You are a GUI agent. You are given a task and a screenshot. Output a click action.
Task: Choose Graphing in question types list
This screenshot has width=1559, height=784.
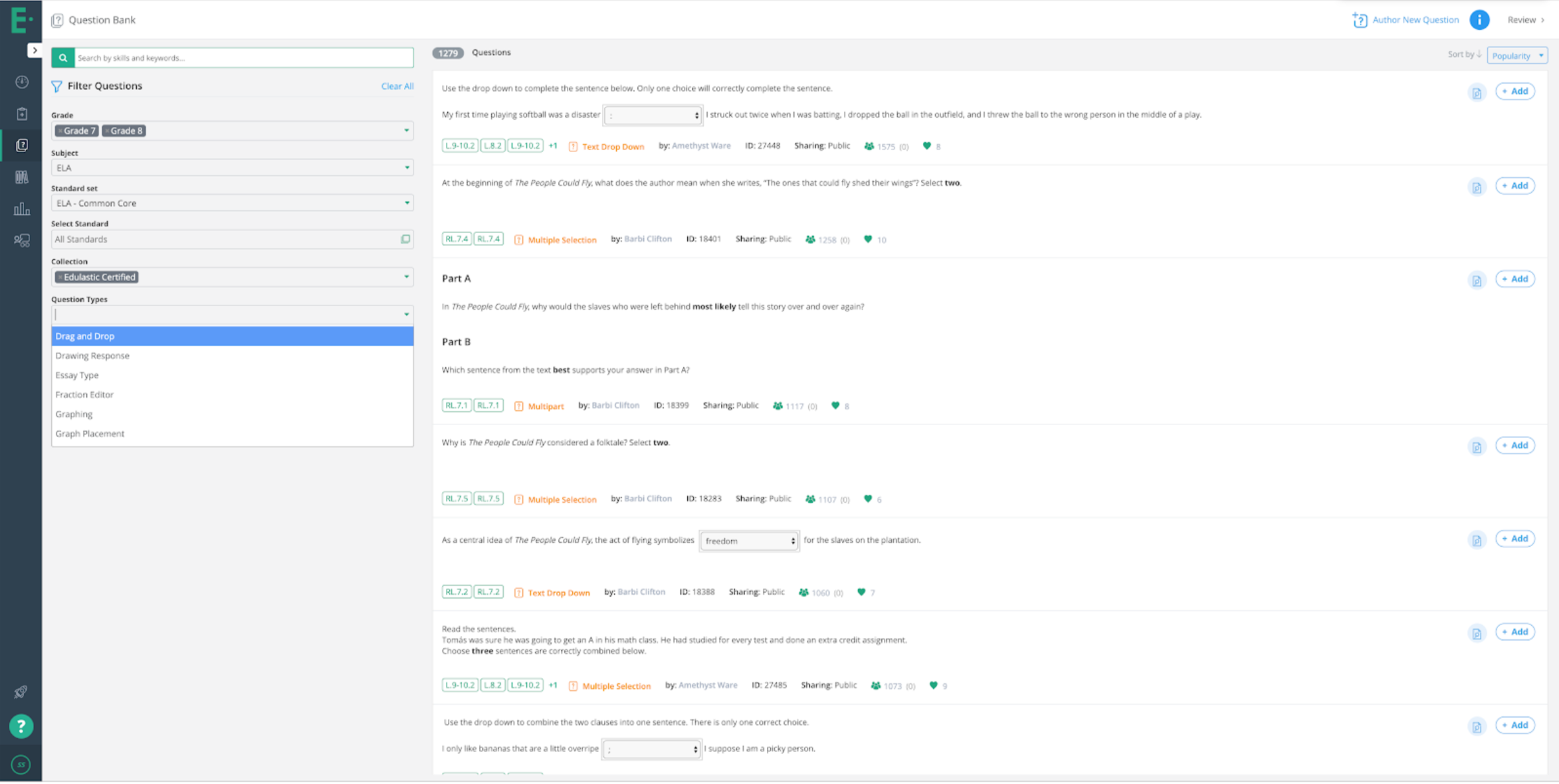pos(74,414)
